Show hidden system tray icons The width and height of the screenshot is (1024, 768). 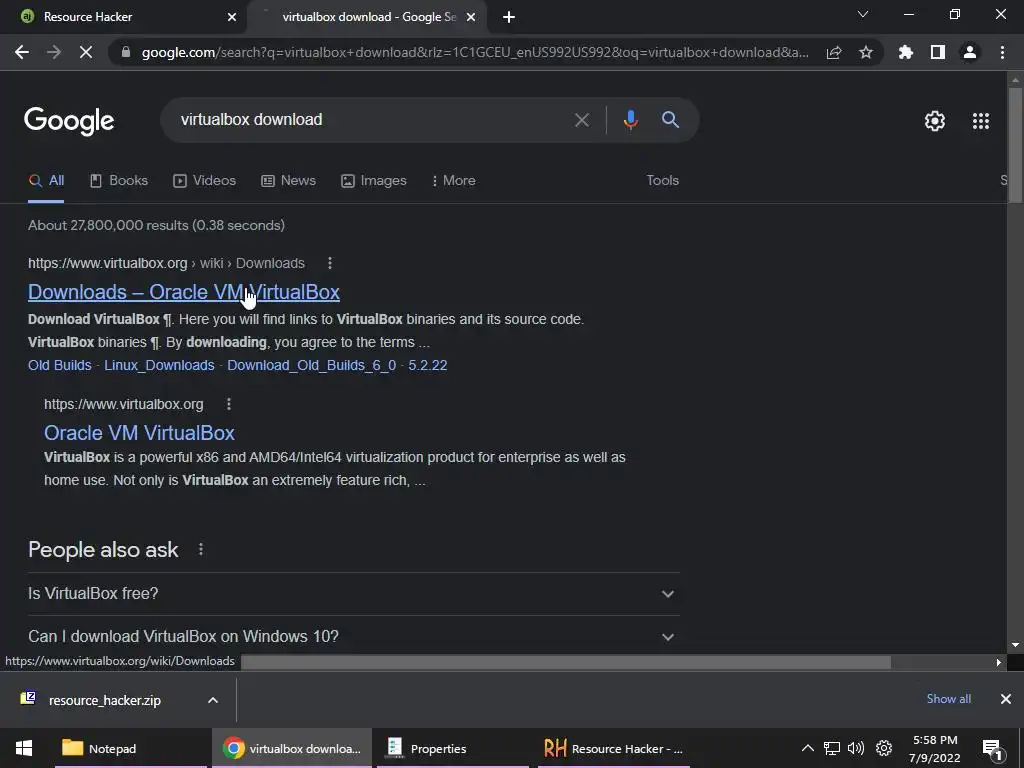(x=808, y=748)
